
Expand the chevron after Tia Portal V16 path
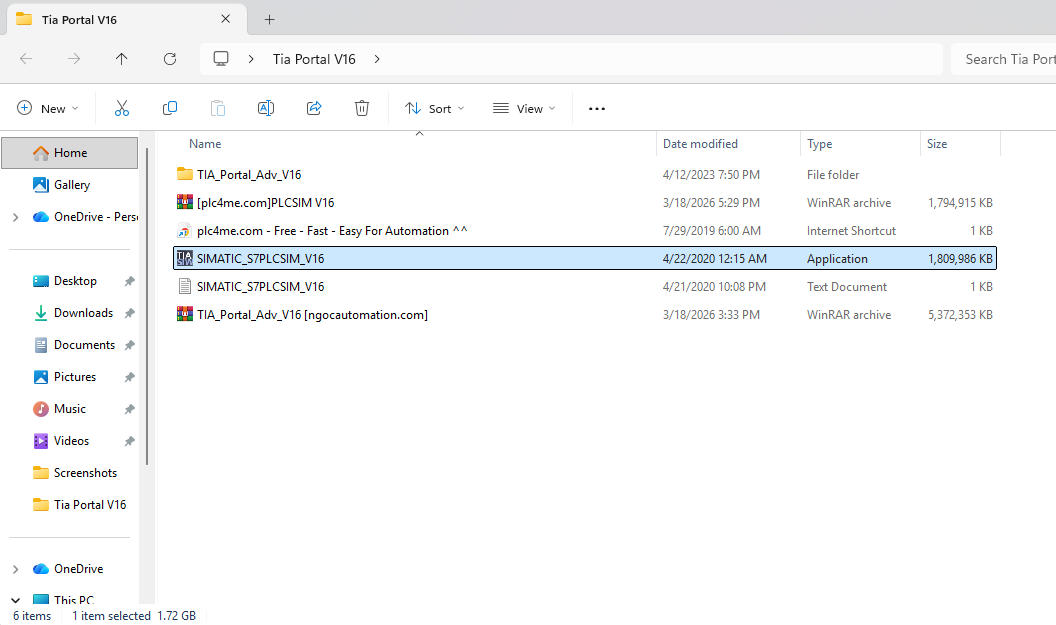(377, 59)
